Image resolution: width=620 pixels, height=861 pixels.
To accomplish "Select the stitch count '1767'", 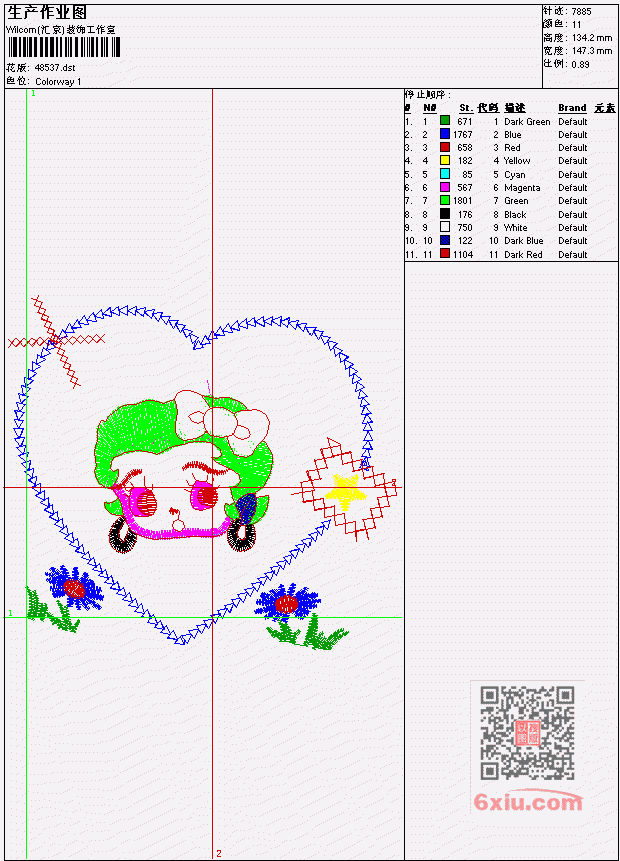I will (x=462, y=135).
